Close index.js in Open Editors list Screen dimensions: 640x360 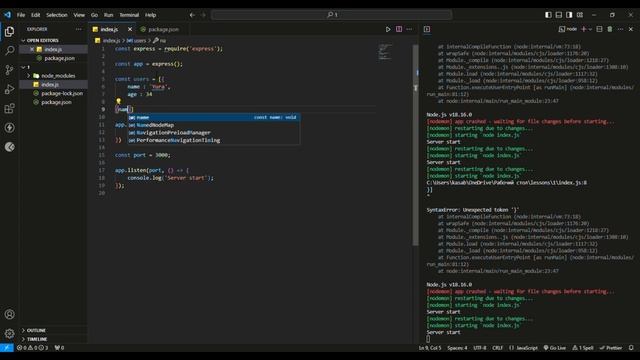coord(32,49)
